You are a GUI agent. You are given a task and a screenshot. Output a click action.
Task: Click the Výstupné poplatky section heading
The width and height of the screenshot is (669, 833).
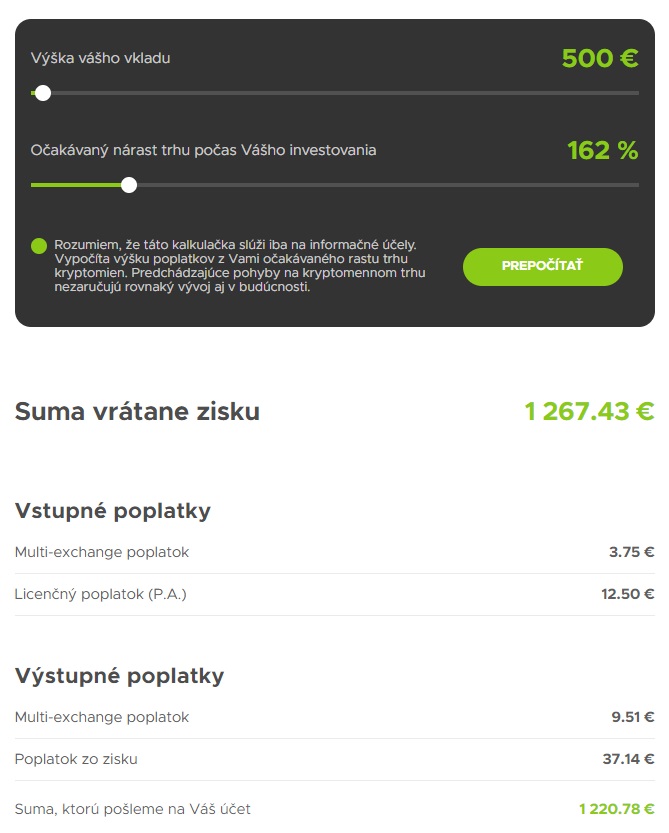[x=120, y=676]
